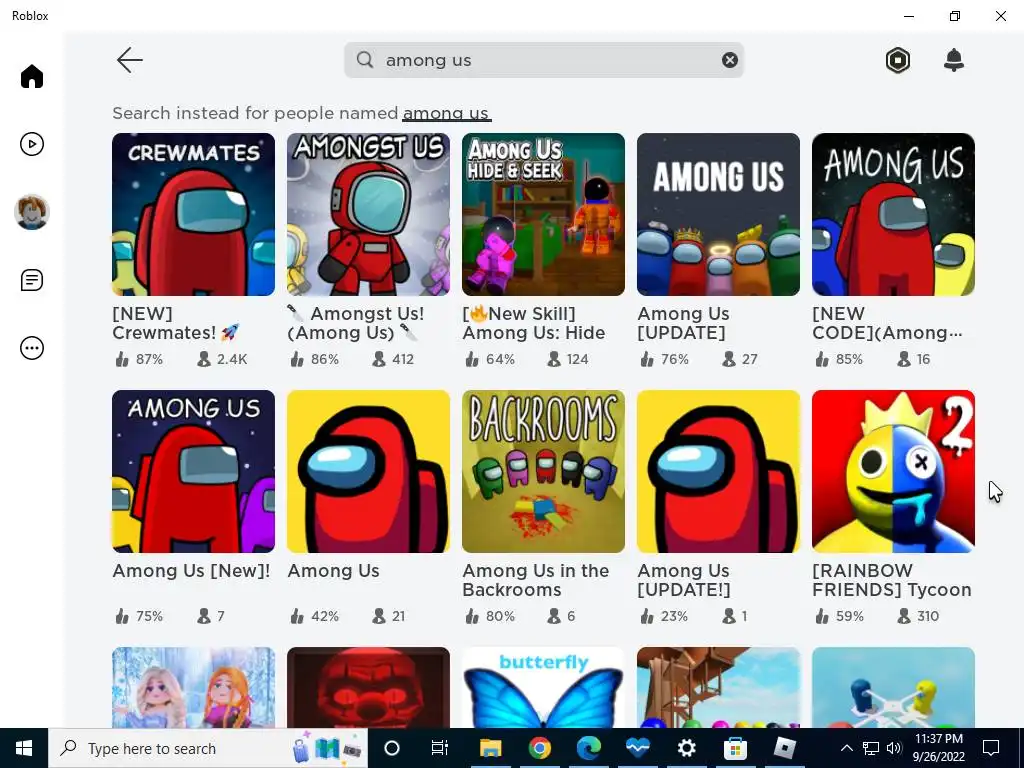Click the 87% like rating
1024x768 pixels.
(x=139, y=359)
